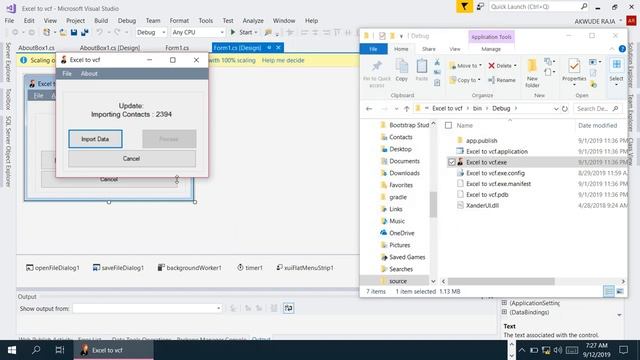Select the xuiFlatMenuStrip1 component
This screenshot has width=640, height=360.
pyautogui.click(x=305, y=268)
